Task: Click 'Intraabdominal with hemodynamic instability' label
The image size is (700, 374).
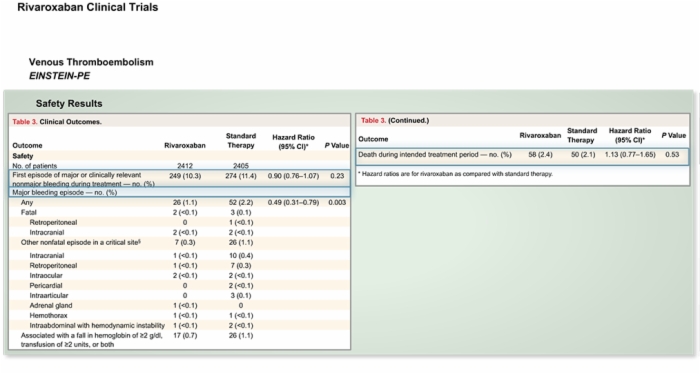Action: coord(97,325)
